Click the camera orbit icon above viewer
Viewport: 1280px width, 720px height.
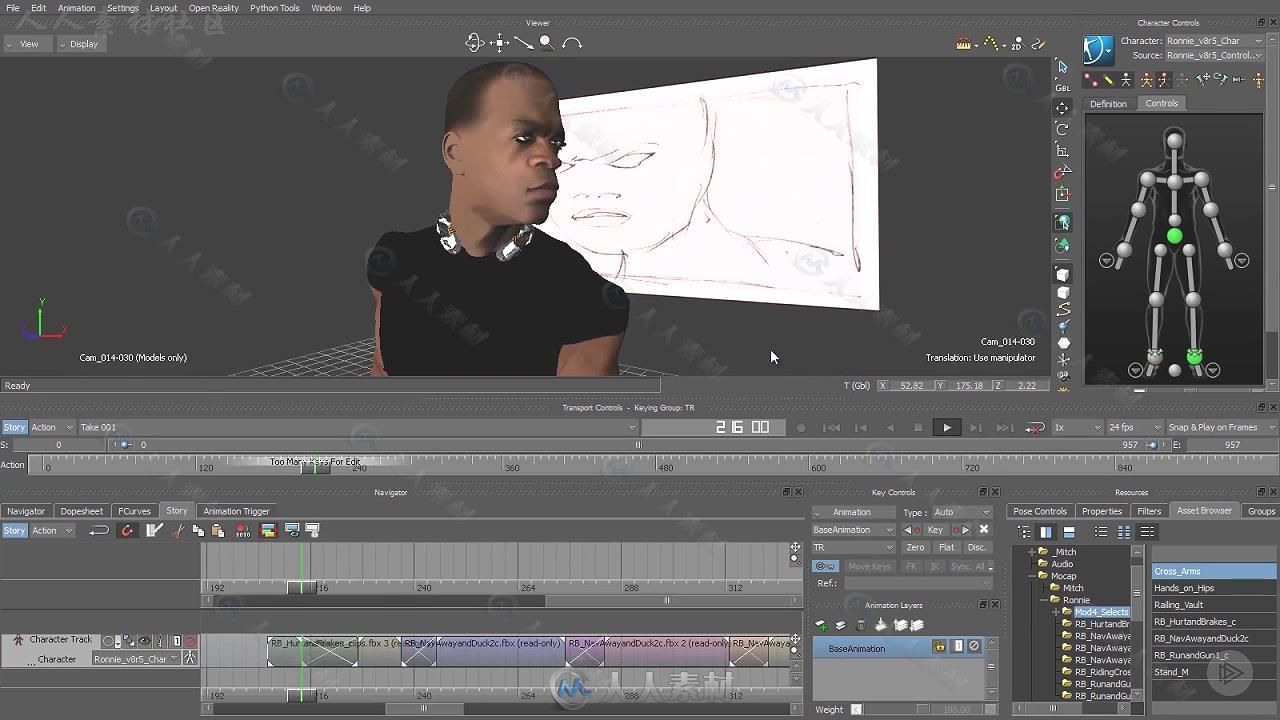click(475, 43)
